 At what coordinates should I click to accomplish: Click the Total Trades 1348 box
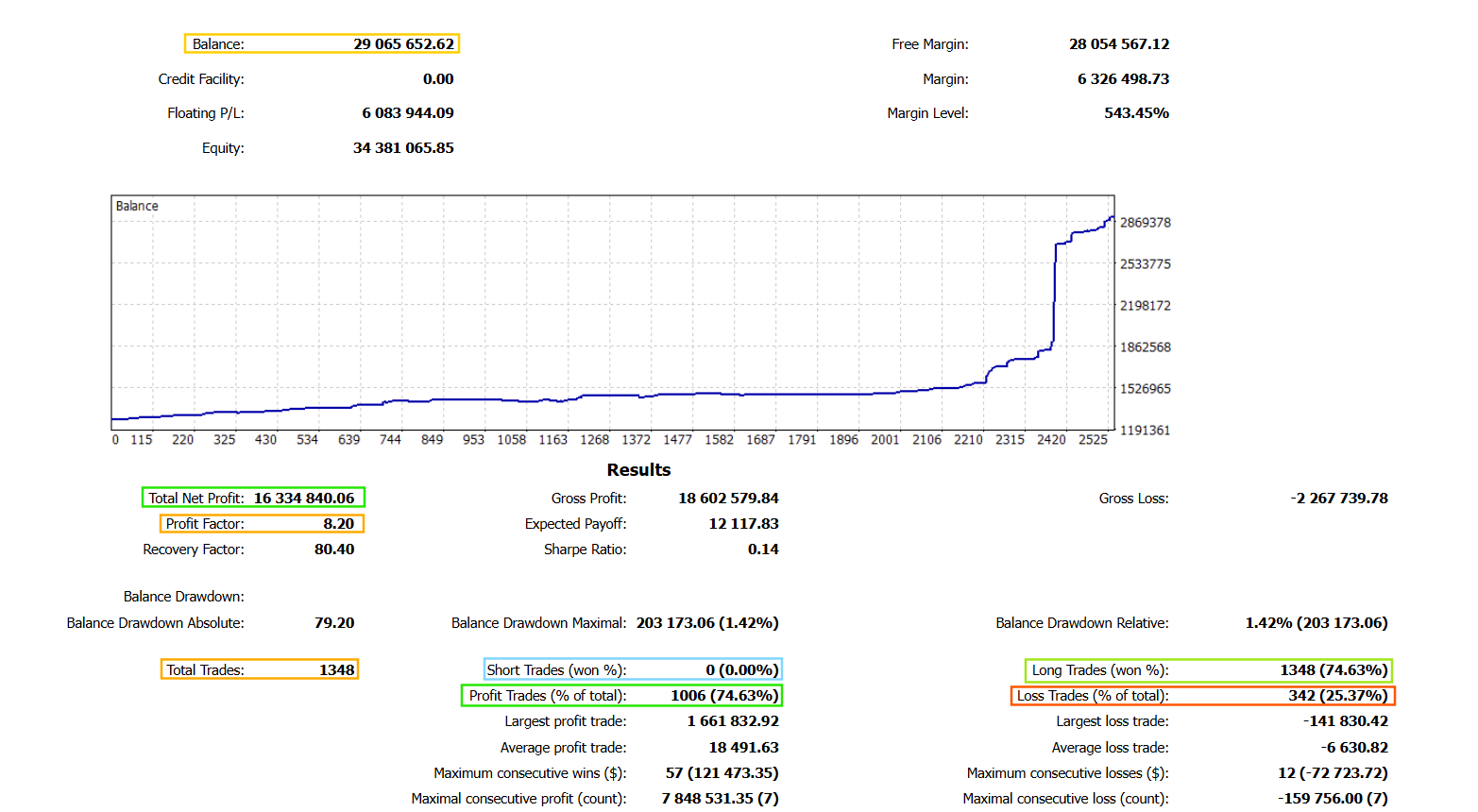[260, 670]
